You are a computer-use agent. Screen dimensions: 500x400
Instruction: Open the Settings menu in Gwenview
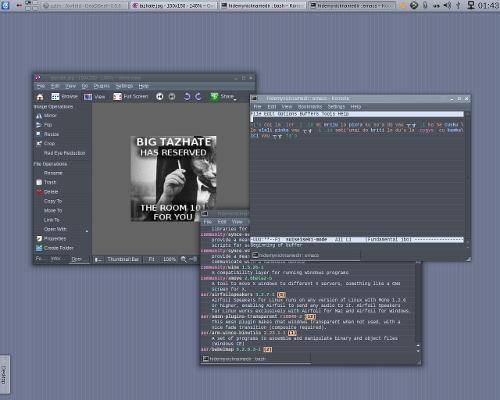124,86
